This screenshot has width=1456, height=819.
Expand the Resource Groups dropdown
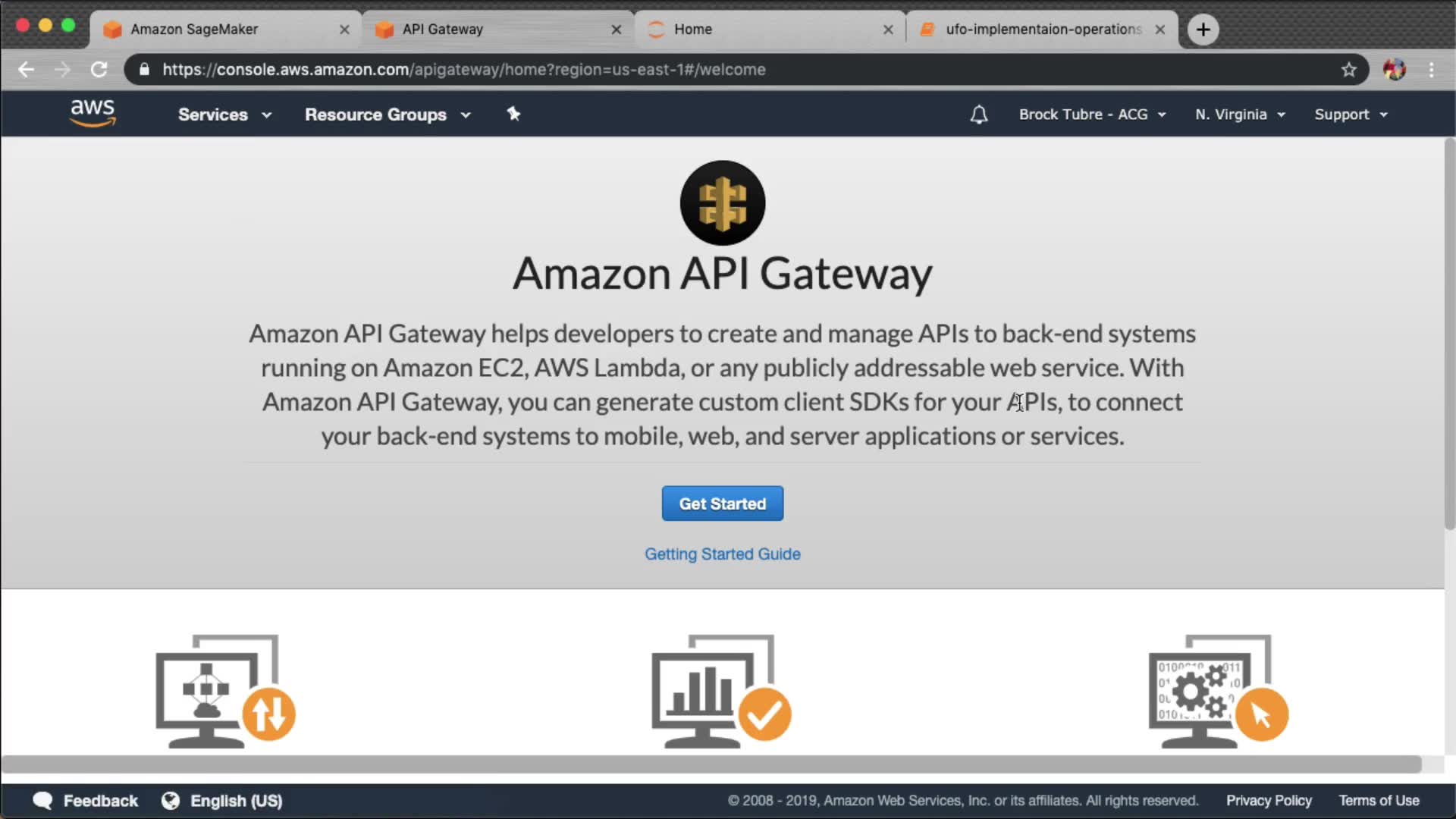388,115
